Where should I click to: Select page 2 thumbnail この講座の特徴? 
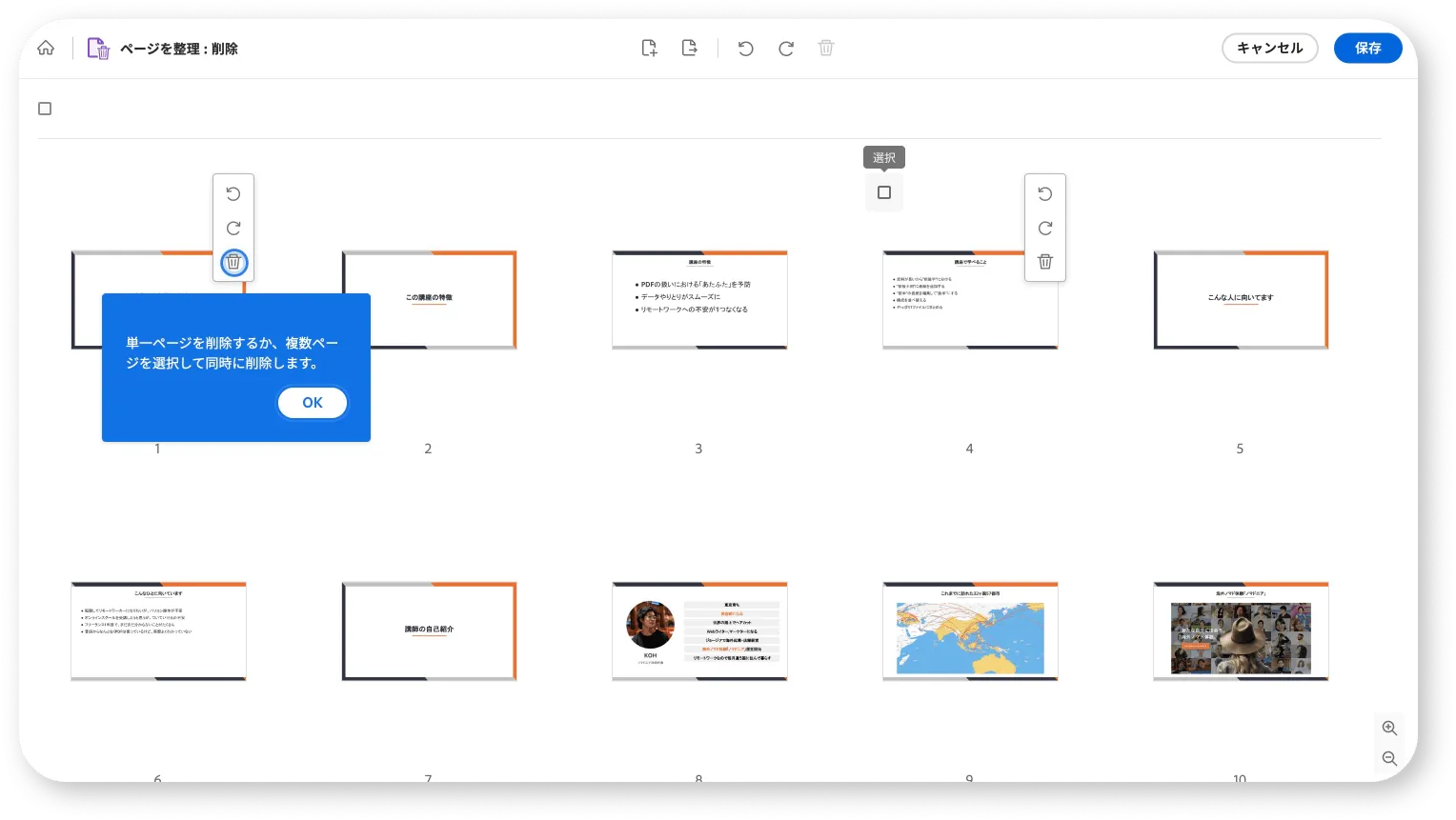(429, 300)
